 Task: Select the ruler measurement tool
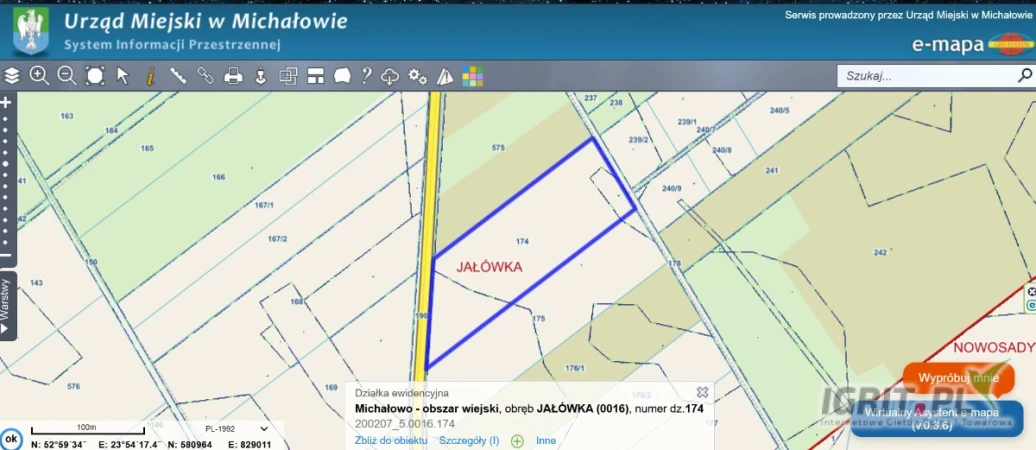pos(178,76)
